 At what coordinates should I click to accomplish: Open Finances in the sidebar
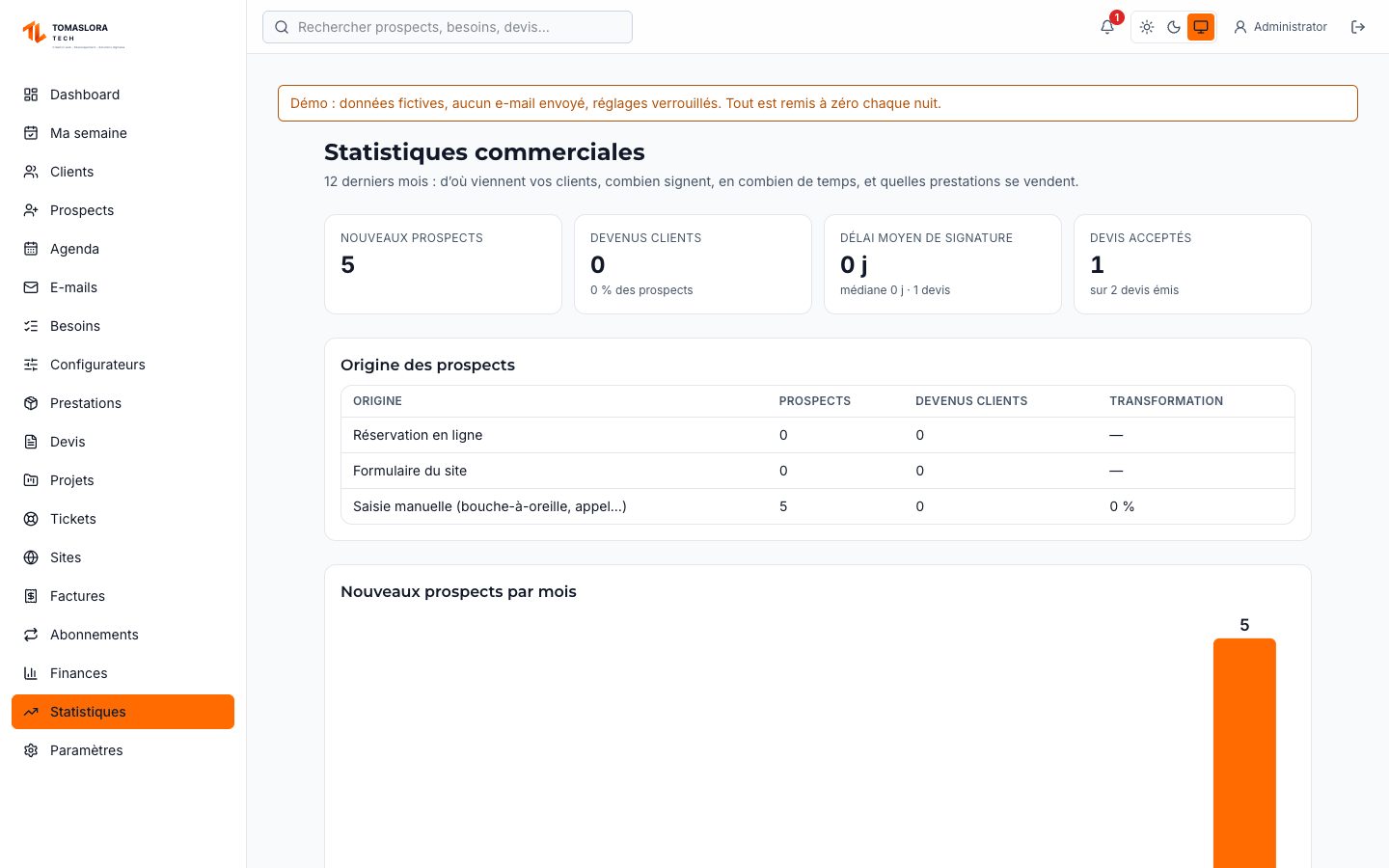click(x=123, y=673)
